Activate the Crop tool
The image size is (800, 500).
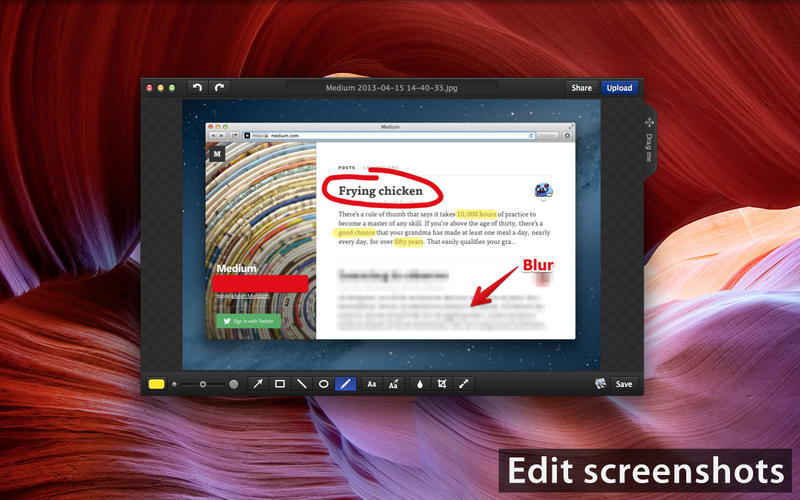tap(441, 383)
